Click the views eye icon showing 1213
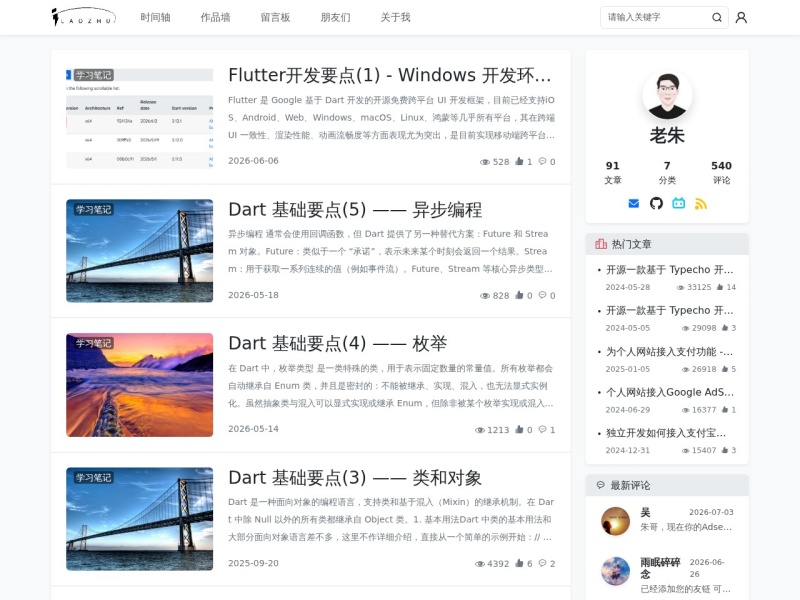This screenshot has width=800, height=600. point(480,430)
